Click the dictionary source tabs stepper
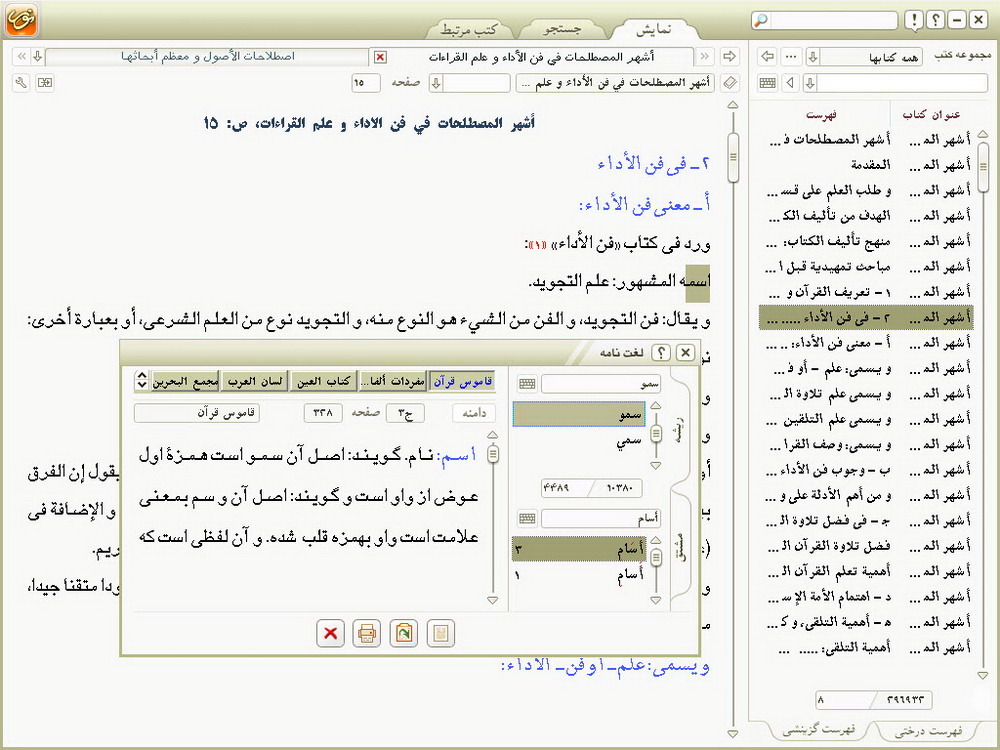This screenshot has width=1000, height=750. [x=142, y=381]
